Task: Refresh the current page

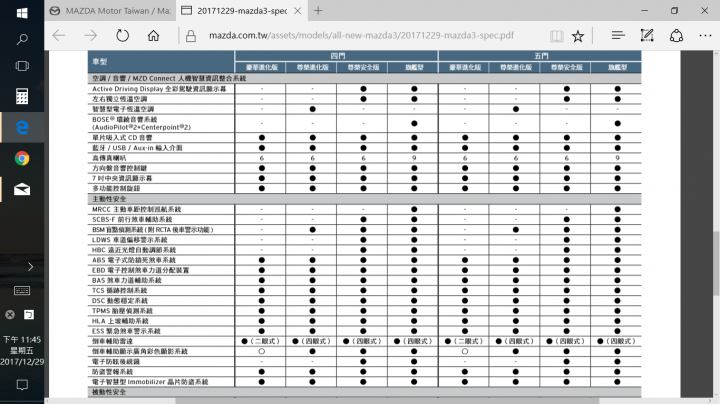Action: pyautogui.click(x=122, y=35)
